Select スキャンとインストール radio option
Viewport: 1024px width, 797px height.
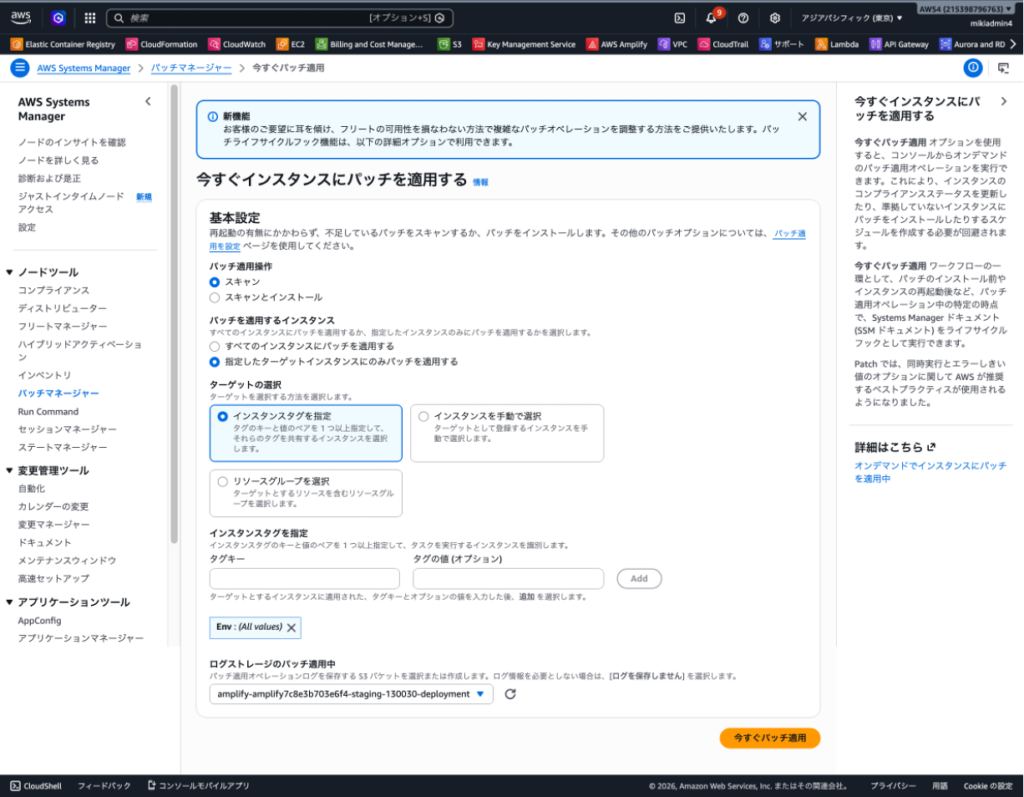(x=214, y=298)
